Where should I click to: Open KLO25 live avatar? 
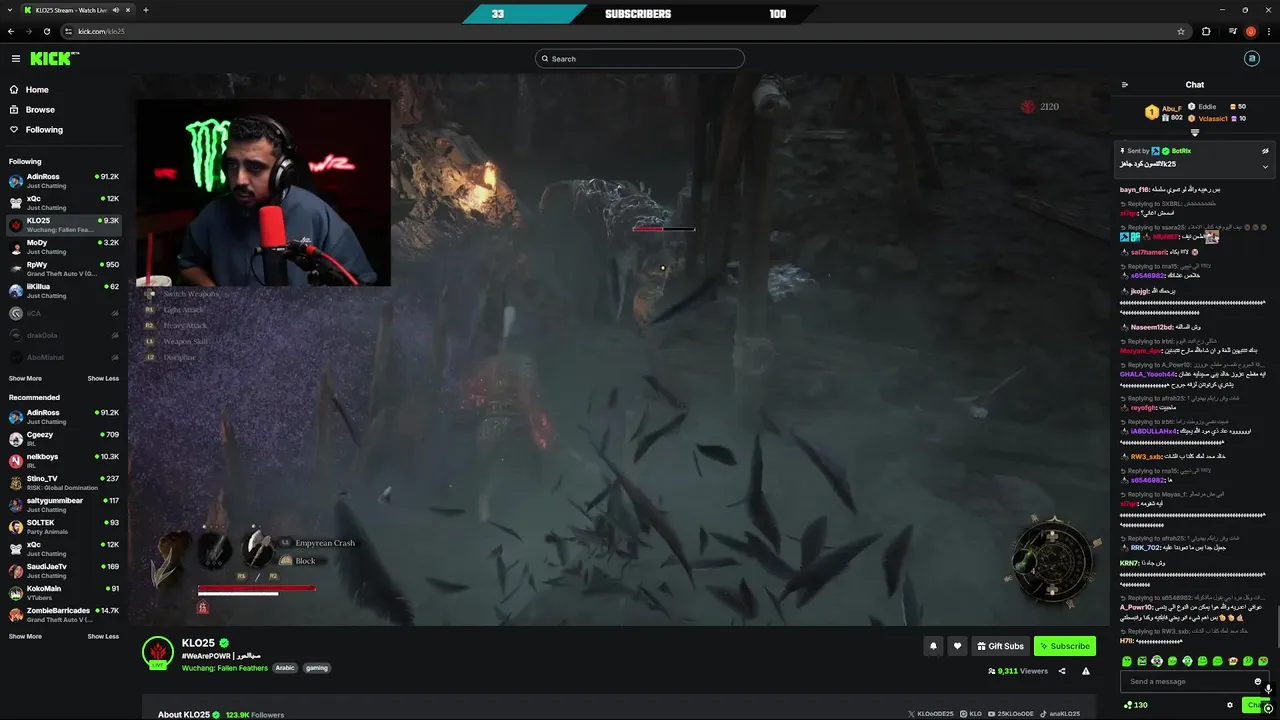157,652
